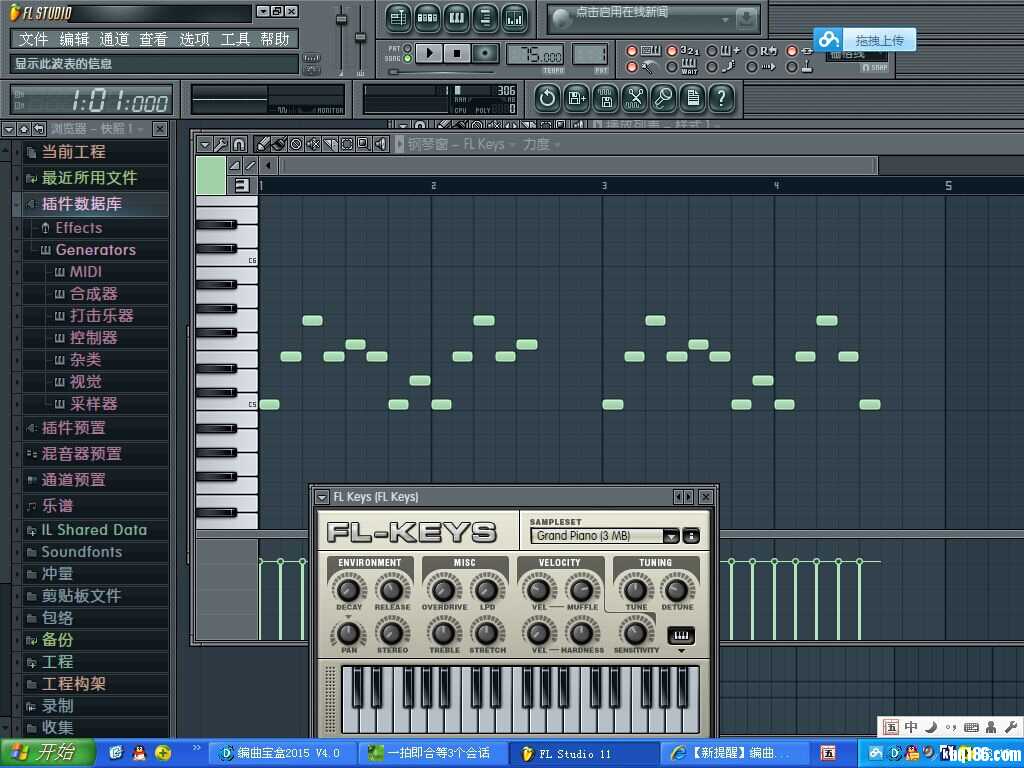
Task: Open the help question mark icon
Action: [x=721, y=98]
